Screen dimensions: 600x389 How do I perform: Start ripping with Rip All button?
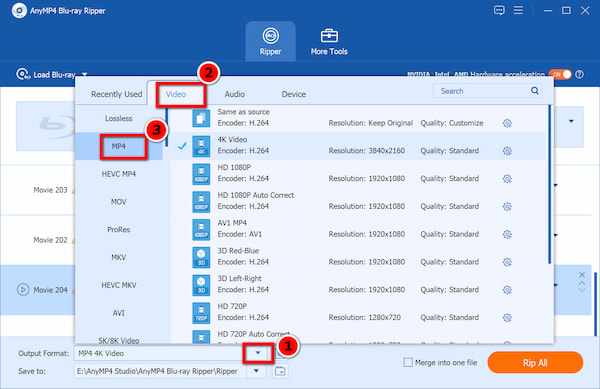tap(535, 362)
